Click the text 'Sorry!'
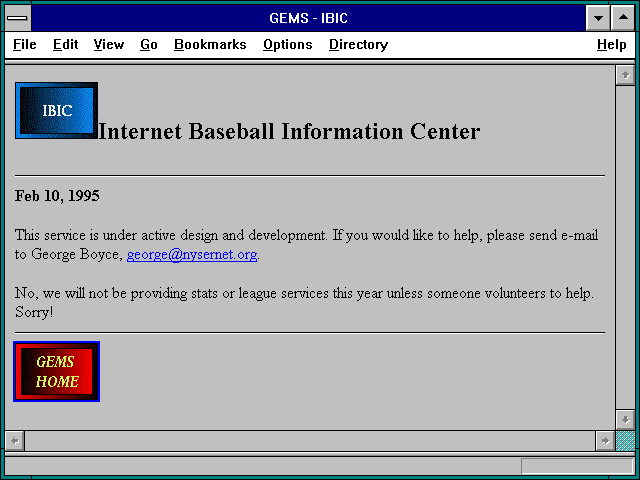The height and width of the screenshot is (480, 640). point(34,312)
